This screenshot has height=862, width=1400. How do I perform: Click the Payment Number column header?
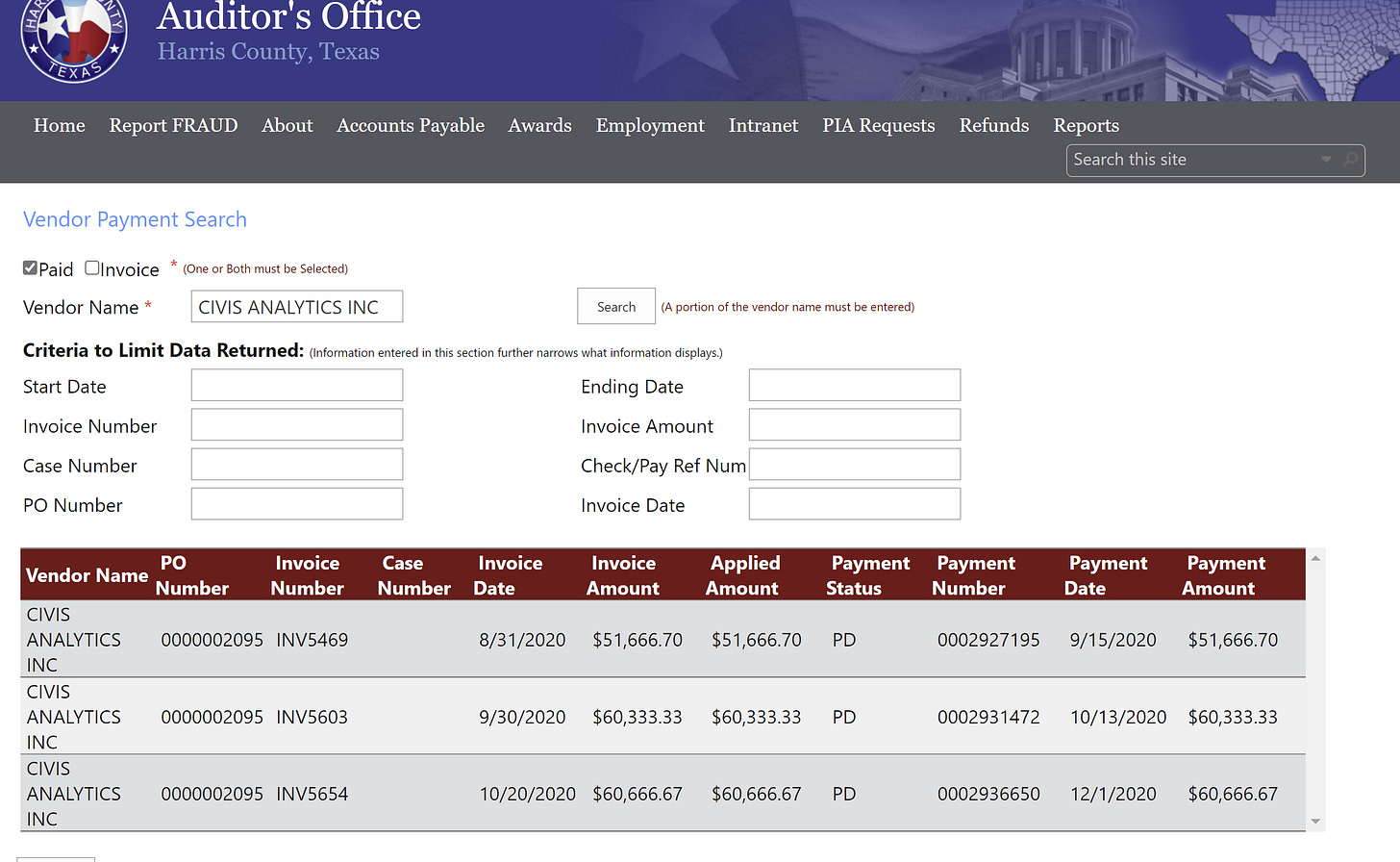click(x=973, y=575)
